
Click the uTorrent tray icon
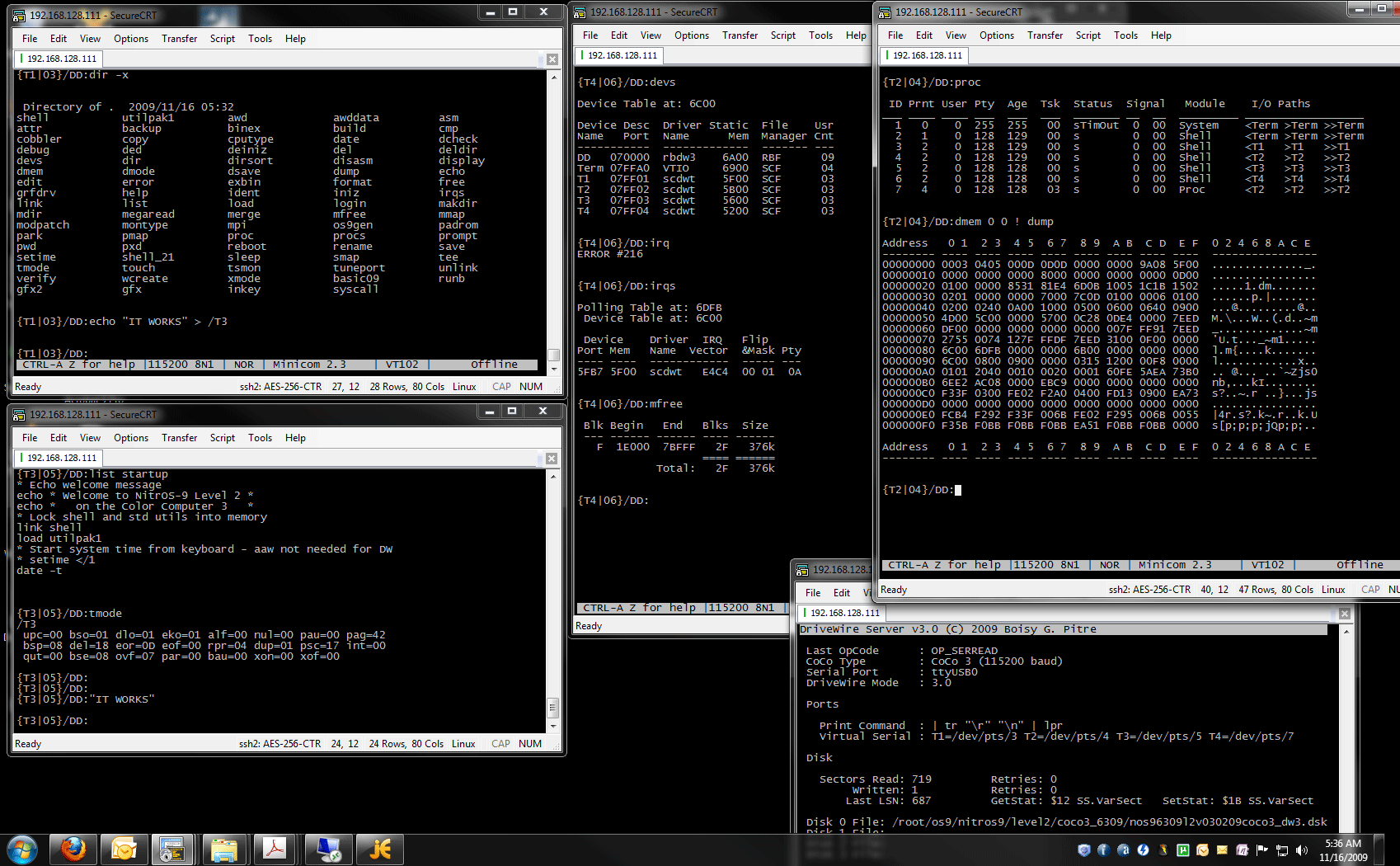pyautogui.click(x=1183, y=850)
